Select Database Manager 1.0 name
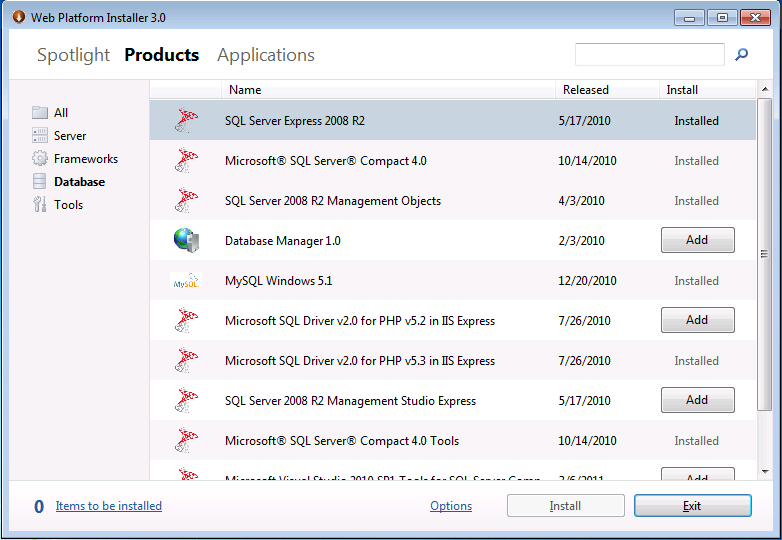782x540 pixels. click(283, 241)
